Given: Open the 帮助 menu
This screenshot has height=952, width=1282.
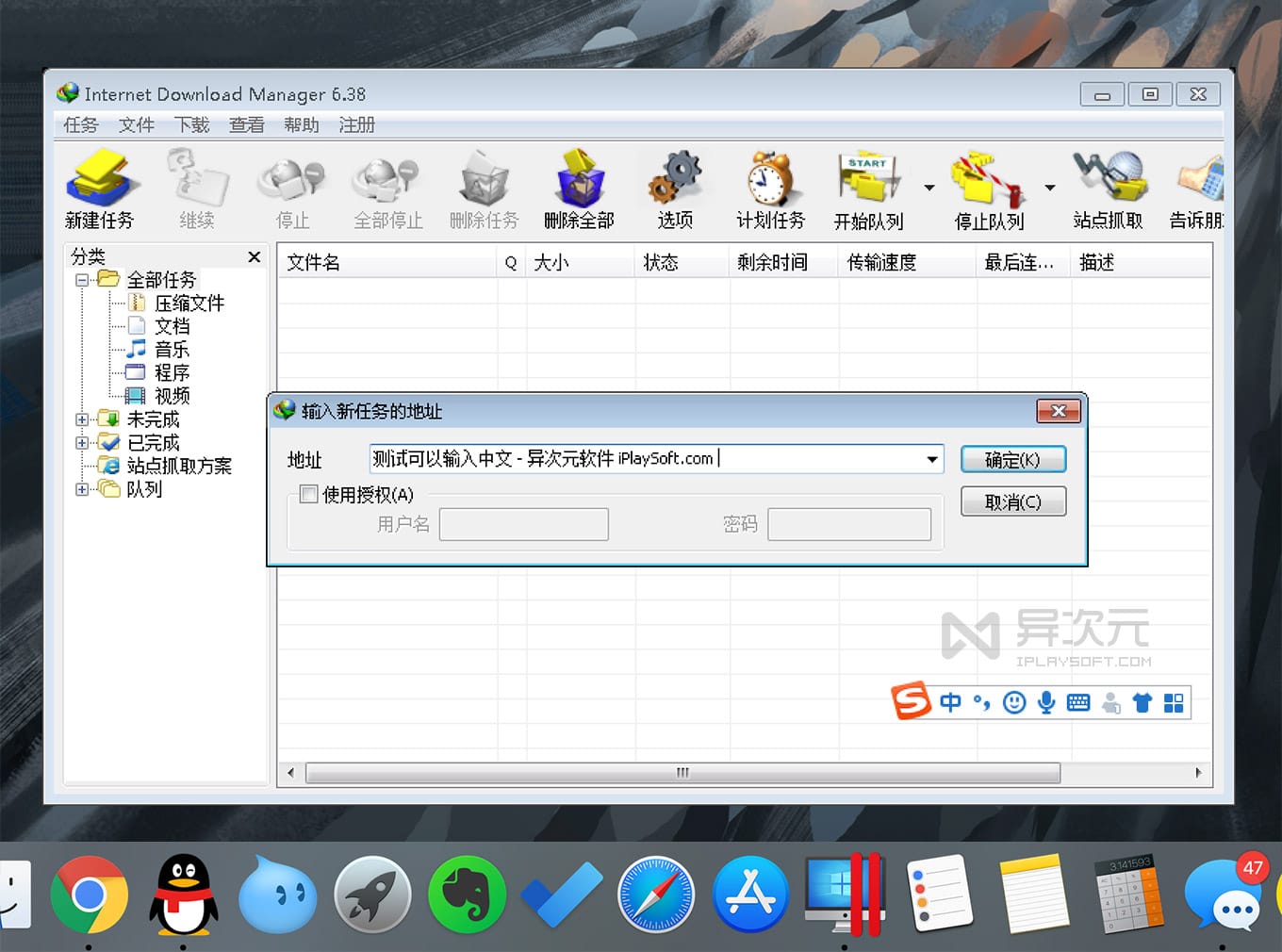Looking at the screenshot, I should pos(301,124).
